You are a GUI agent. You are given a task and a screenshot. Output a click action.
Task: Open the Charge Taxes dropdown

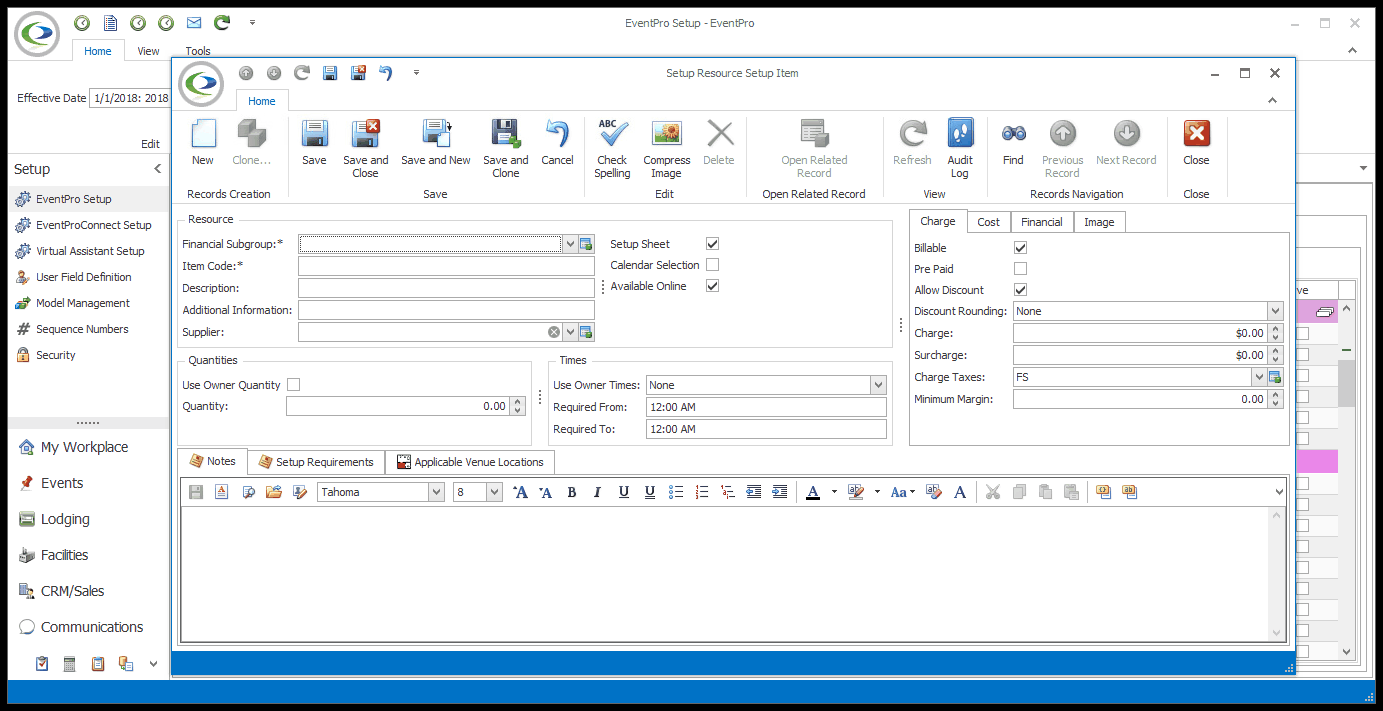coord(1258,377)
